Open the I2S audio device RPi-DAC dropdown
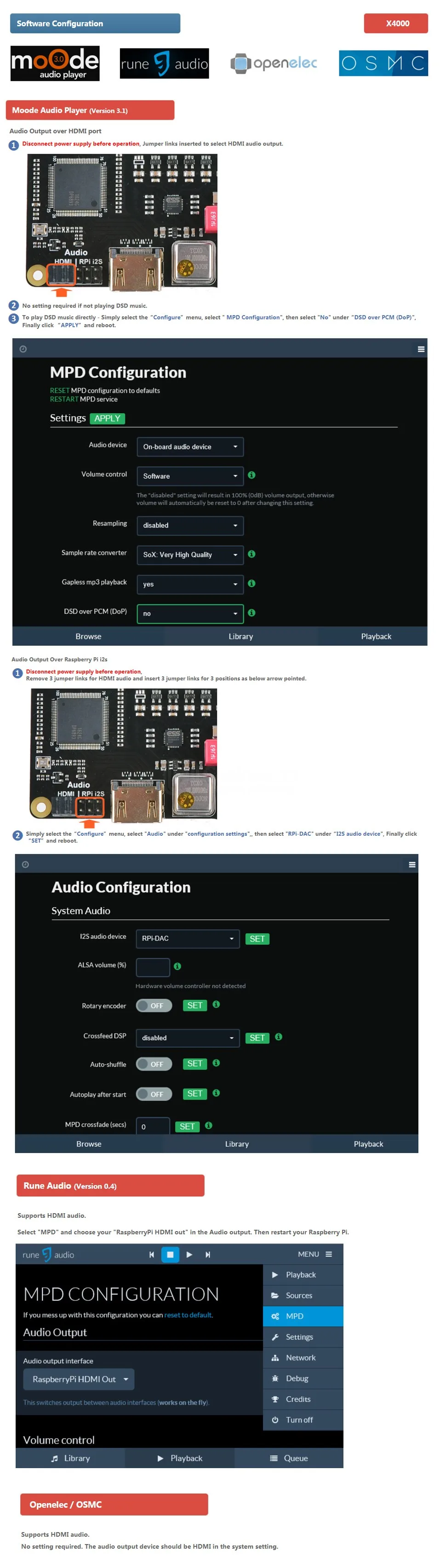 point(188,938)
